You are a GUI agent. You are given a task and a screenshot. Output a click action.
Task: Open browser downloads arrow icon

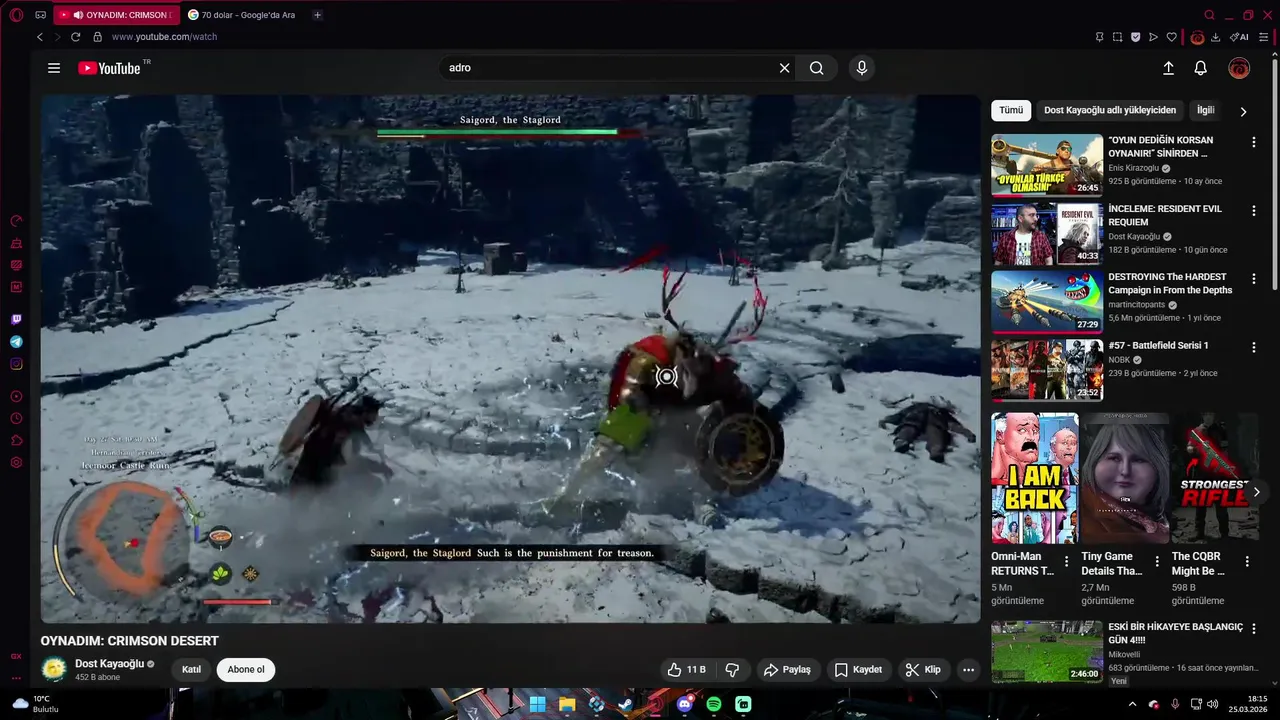pyautogui.click(x=1215, y=37)
